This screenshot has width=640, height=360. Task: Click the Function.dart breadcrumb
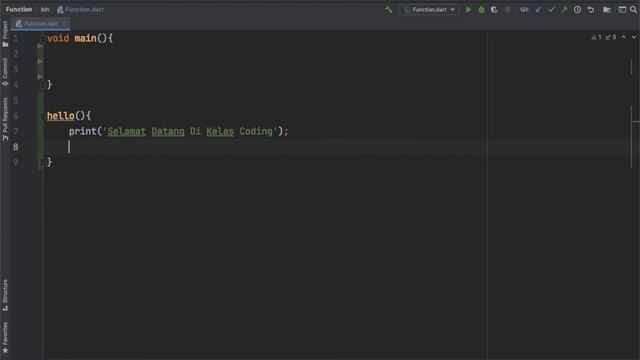tap(81, 9)
